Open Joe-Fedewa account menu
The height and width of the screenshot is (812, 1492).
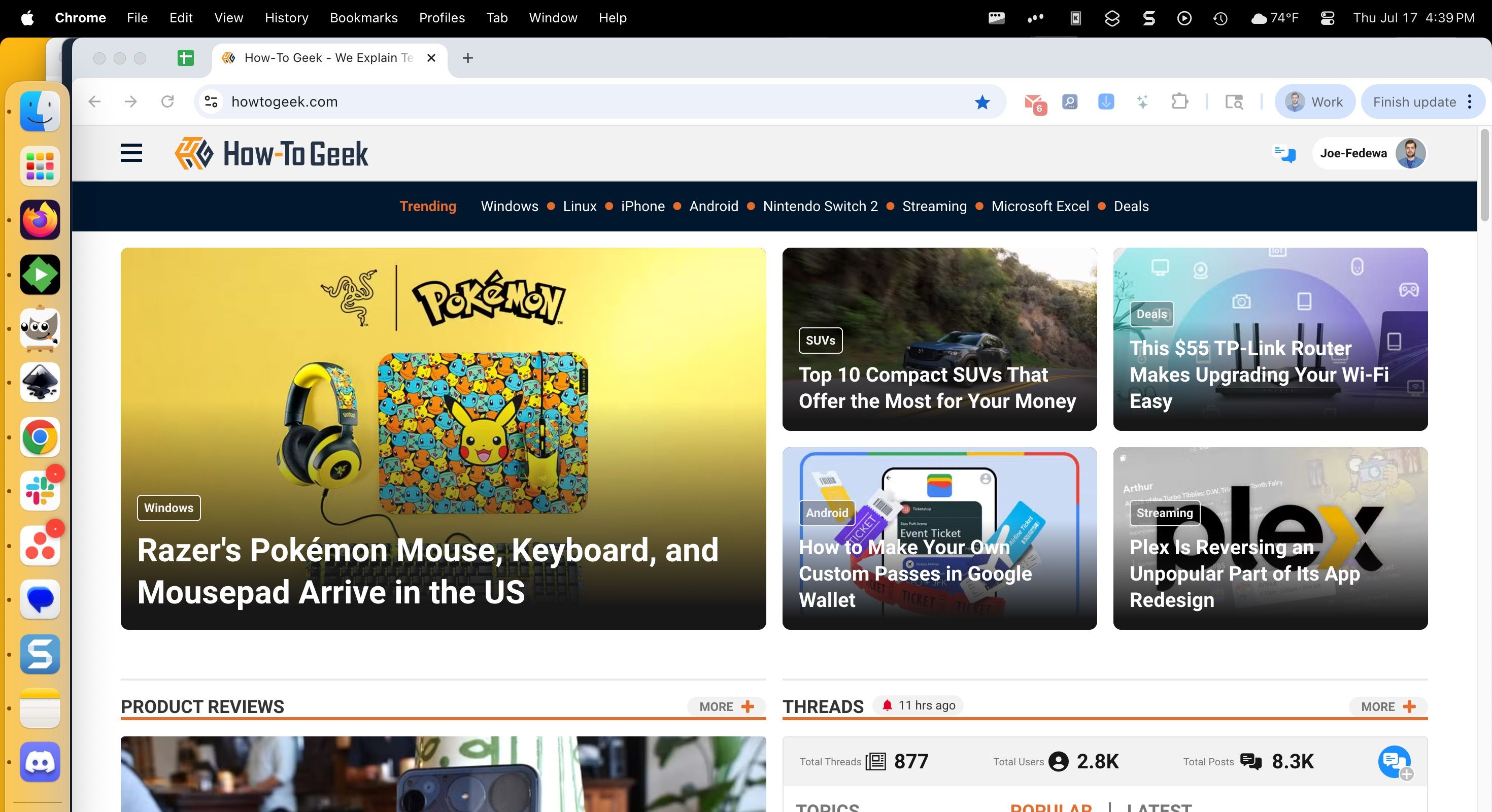point(1369,153)
